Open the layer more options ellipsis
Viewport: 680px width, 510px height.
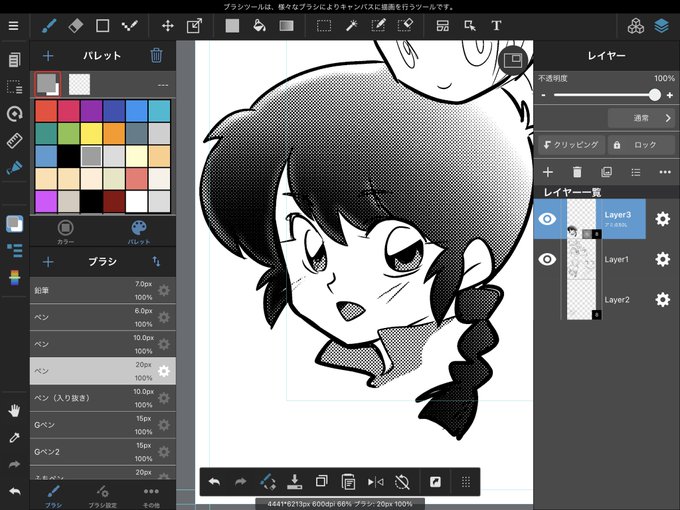665,172
